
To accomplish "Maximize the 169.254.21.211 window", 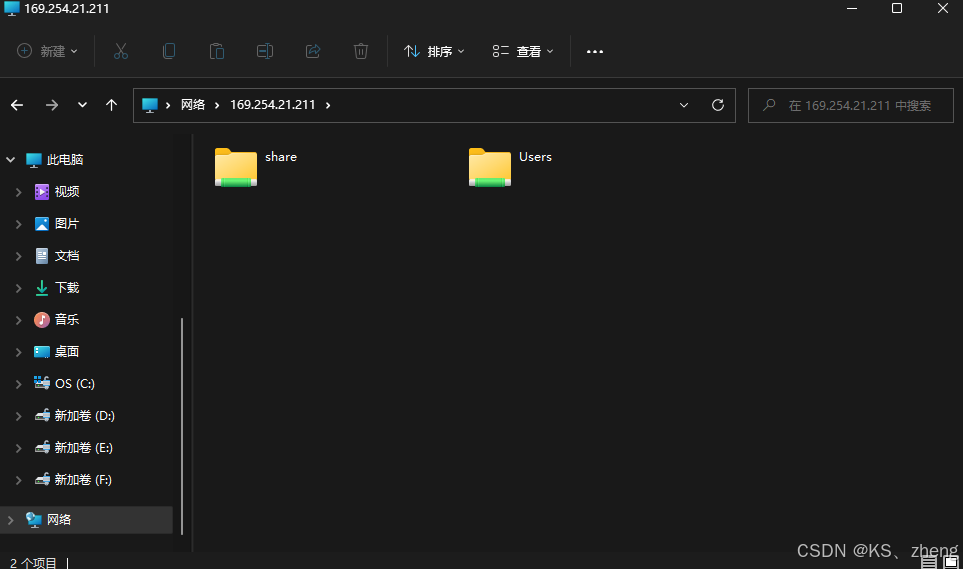I will [x=897, y=9].
